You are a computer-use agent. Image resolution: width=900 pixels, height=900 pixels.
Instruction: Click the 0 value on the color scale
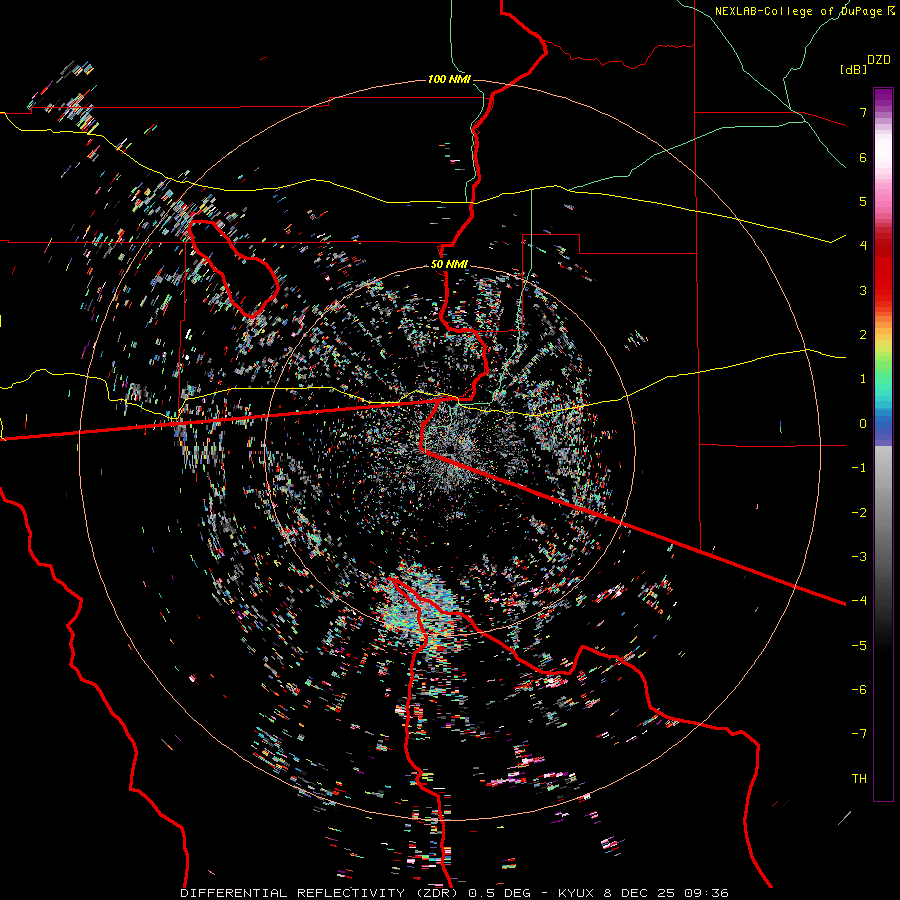[x=863, y=424]
